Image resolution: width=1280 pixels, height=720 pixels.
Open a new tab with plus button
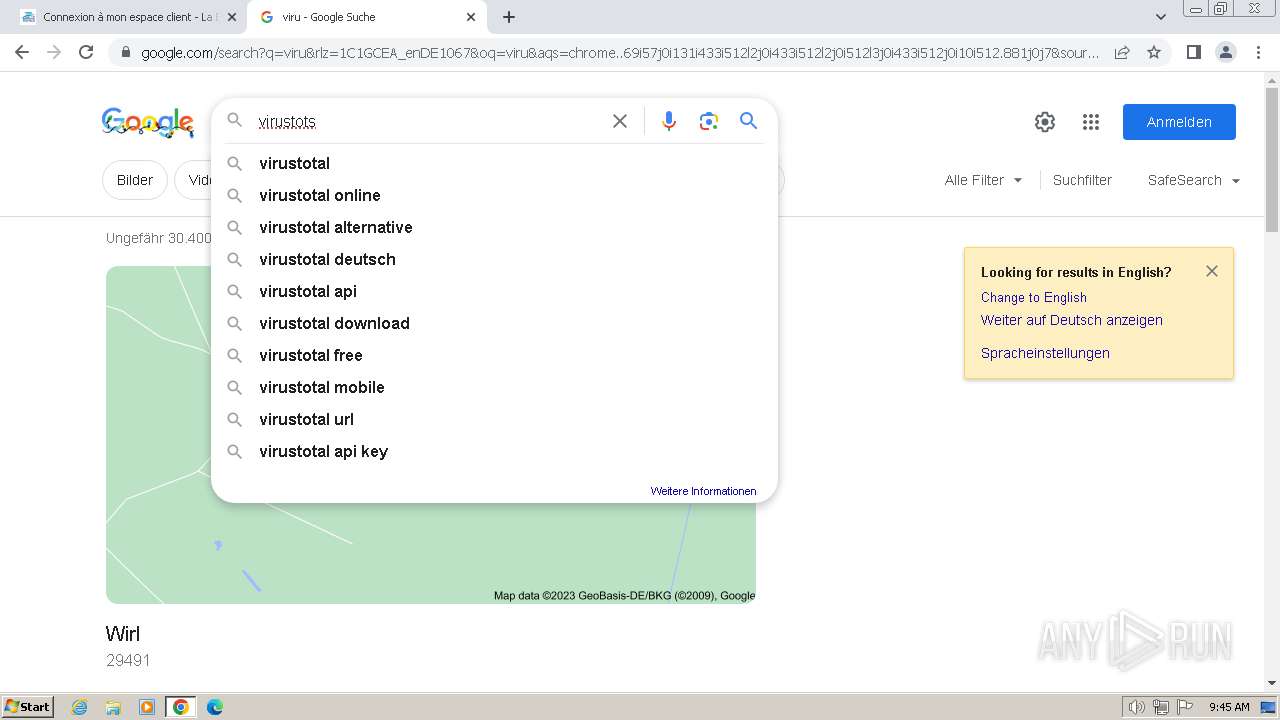509,17
